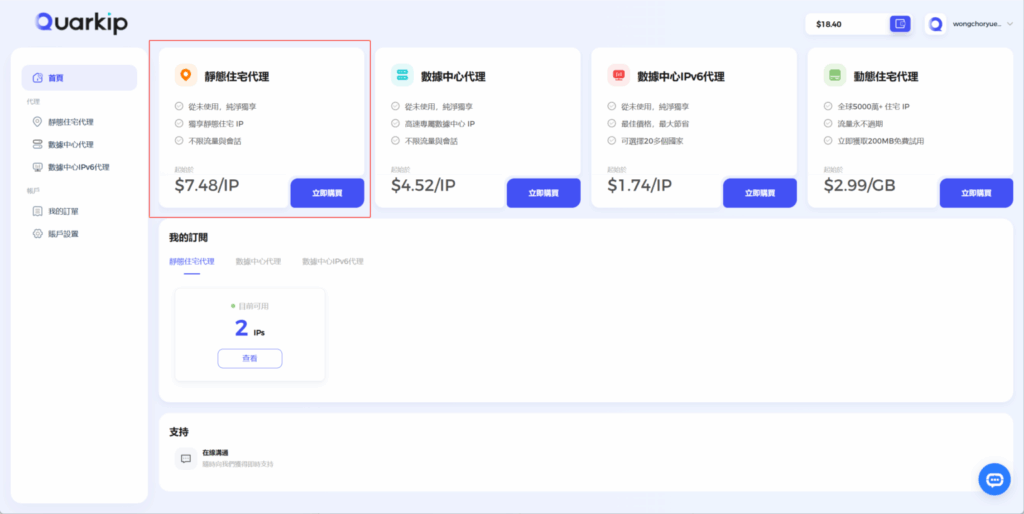Click the Quarkip logo
Viewport: 1024px width, 514px height.
82,23
